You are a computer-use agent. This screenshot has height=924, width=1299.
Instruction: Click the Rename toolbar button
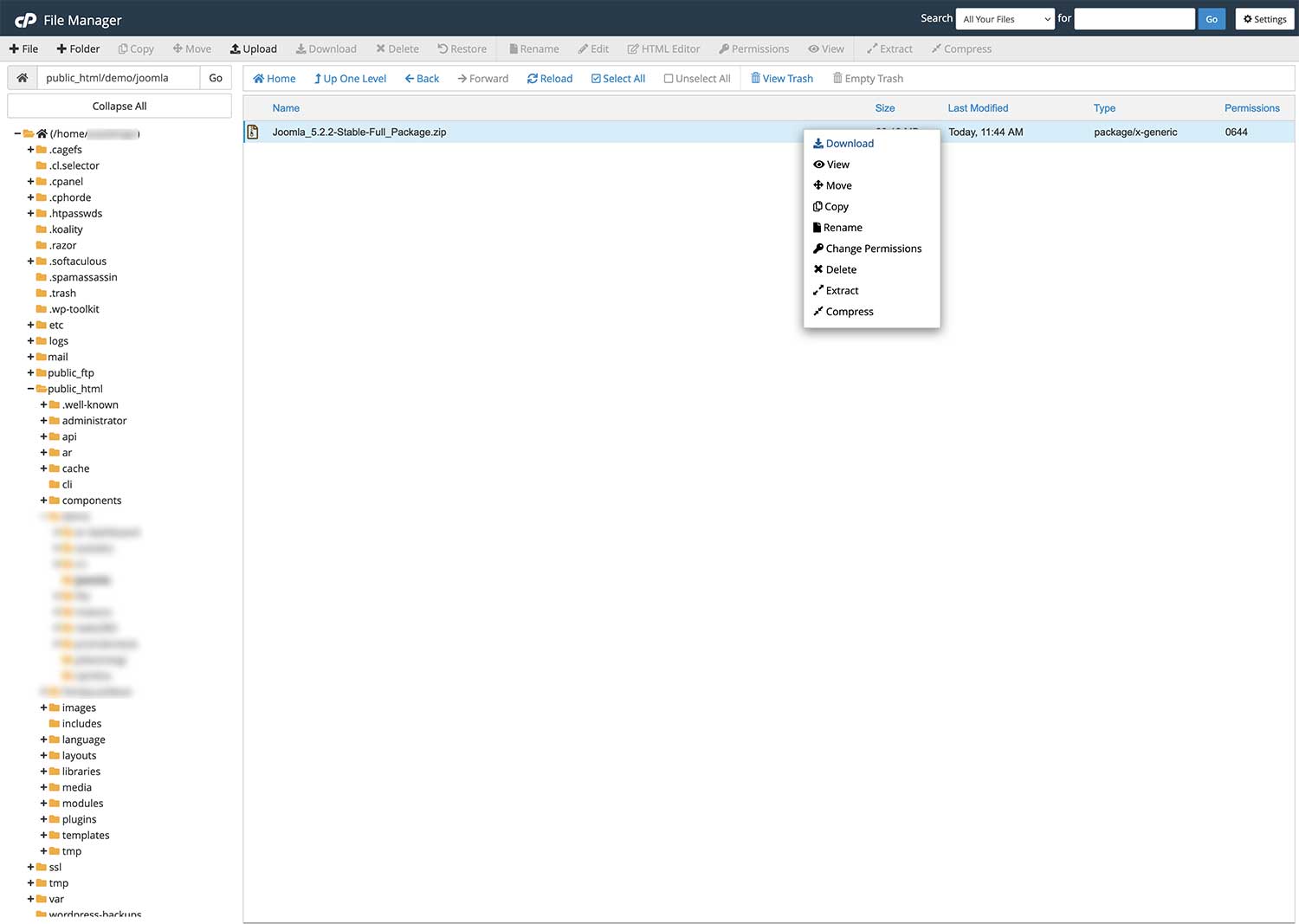point(534,48)
